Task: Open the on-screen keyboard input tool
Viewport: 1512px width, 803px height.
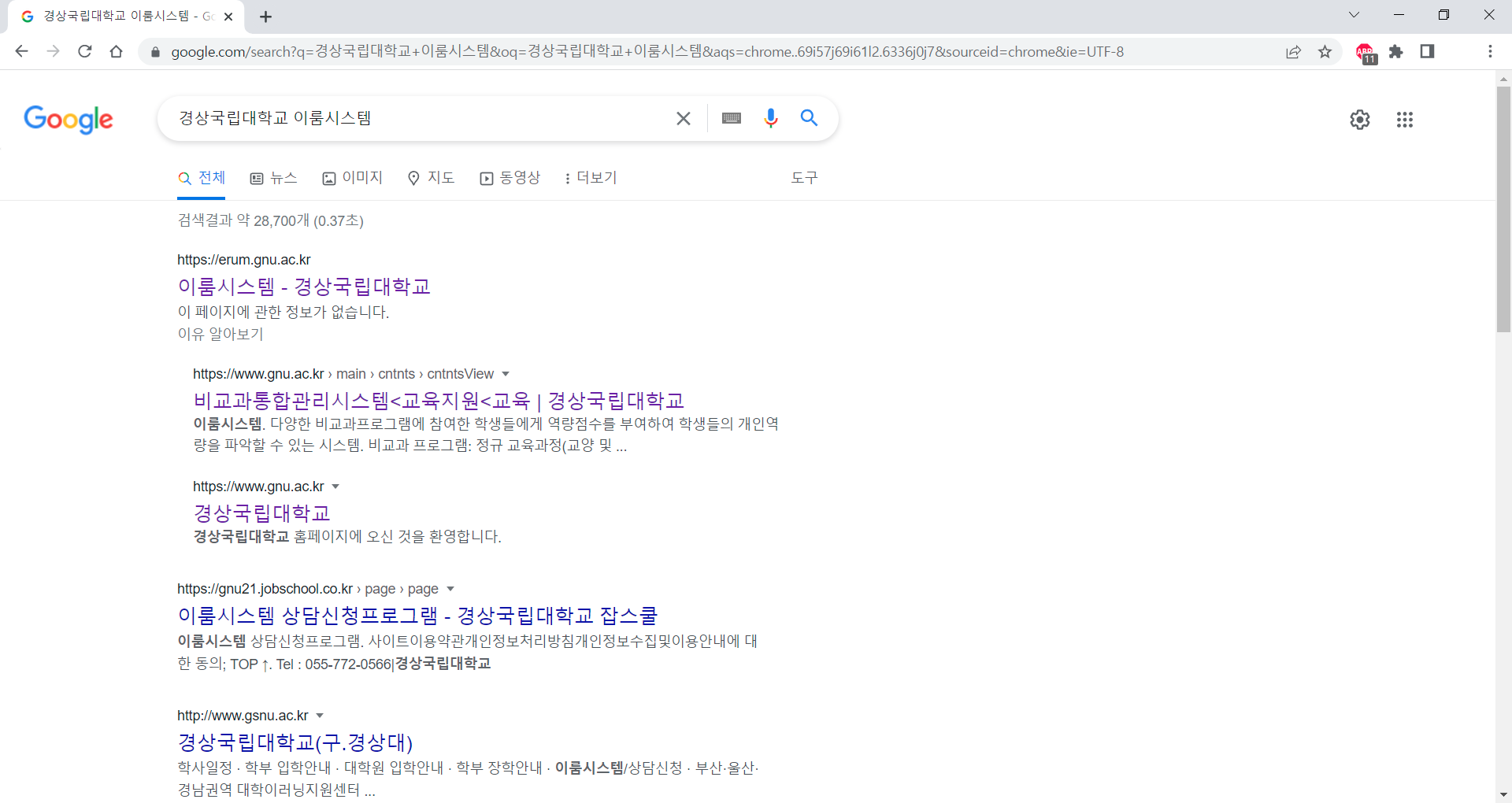Action: [x=732, y=118]
